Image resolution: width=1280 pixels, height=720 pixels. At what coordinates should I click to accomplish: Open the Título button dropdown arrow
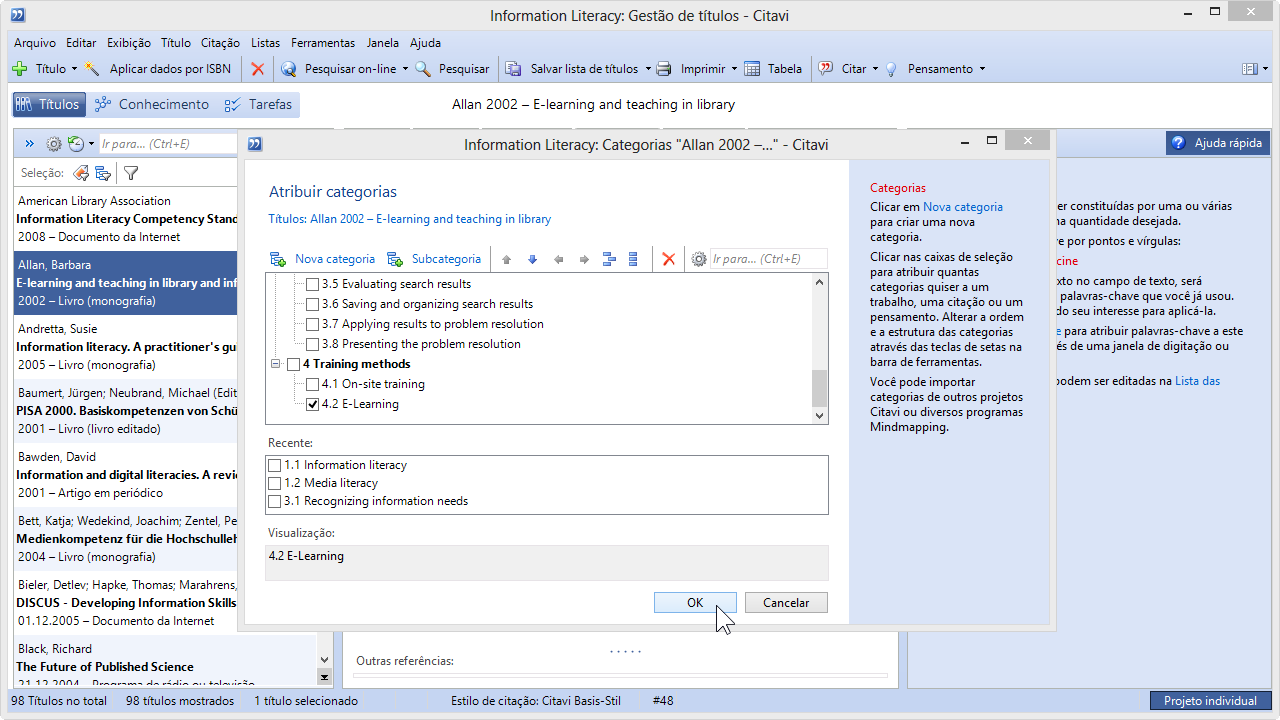tap(74, 69)
